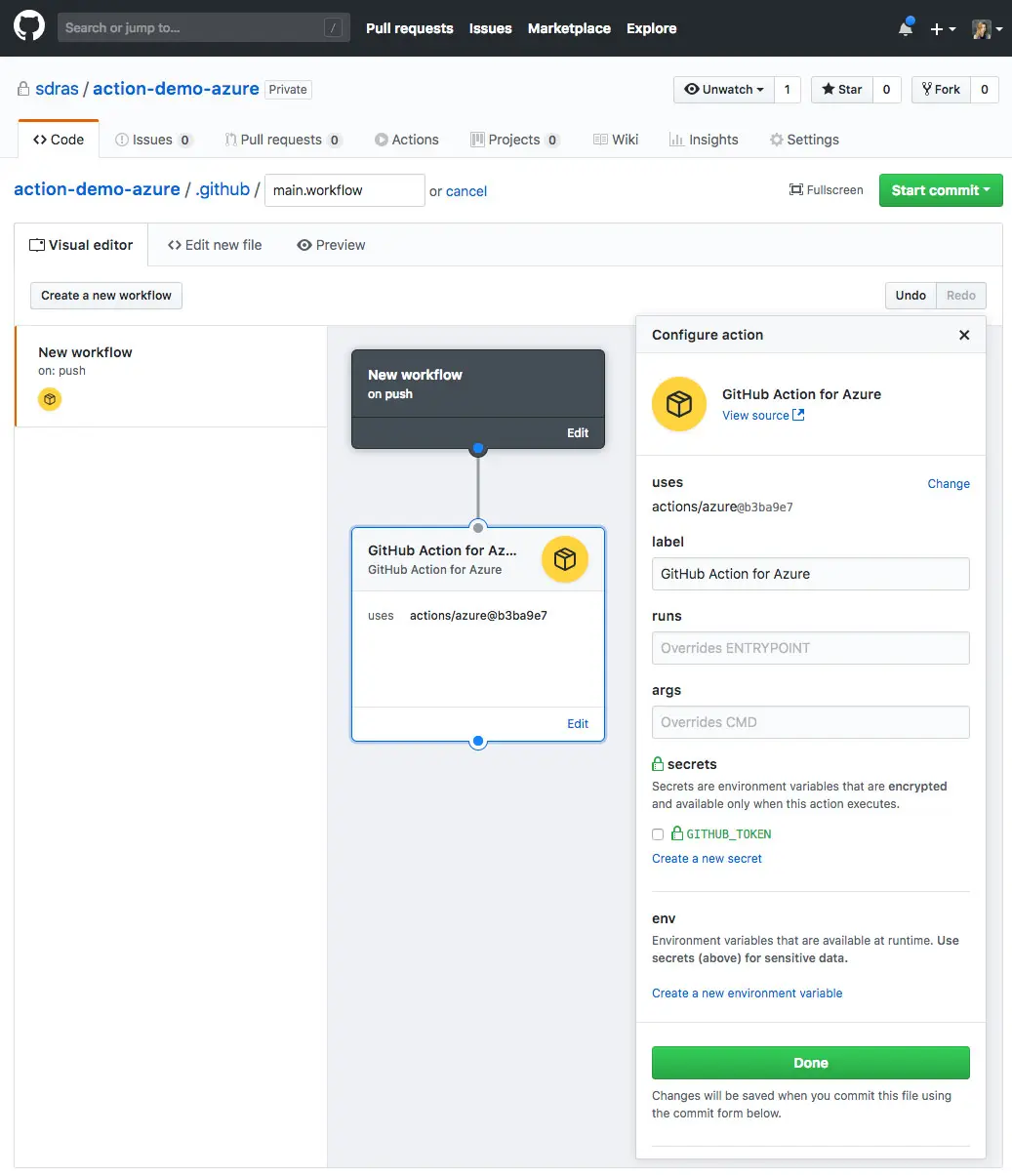
Task: Open View source link
Action: pos(763,416)
